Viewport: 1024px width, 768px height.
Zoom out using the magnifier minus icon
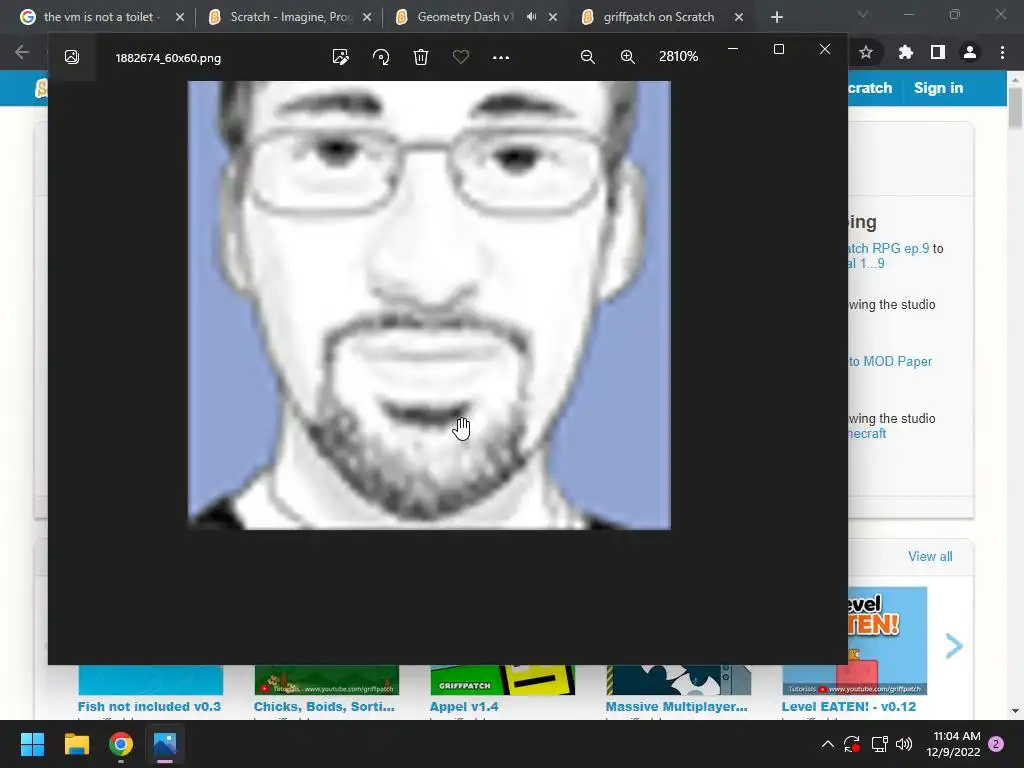click(588, 57)
